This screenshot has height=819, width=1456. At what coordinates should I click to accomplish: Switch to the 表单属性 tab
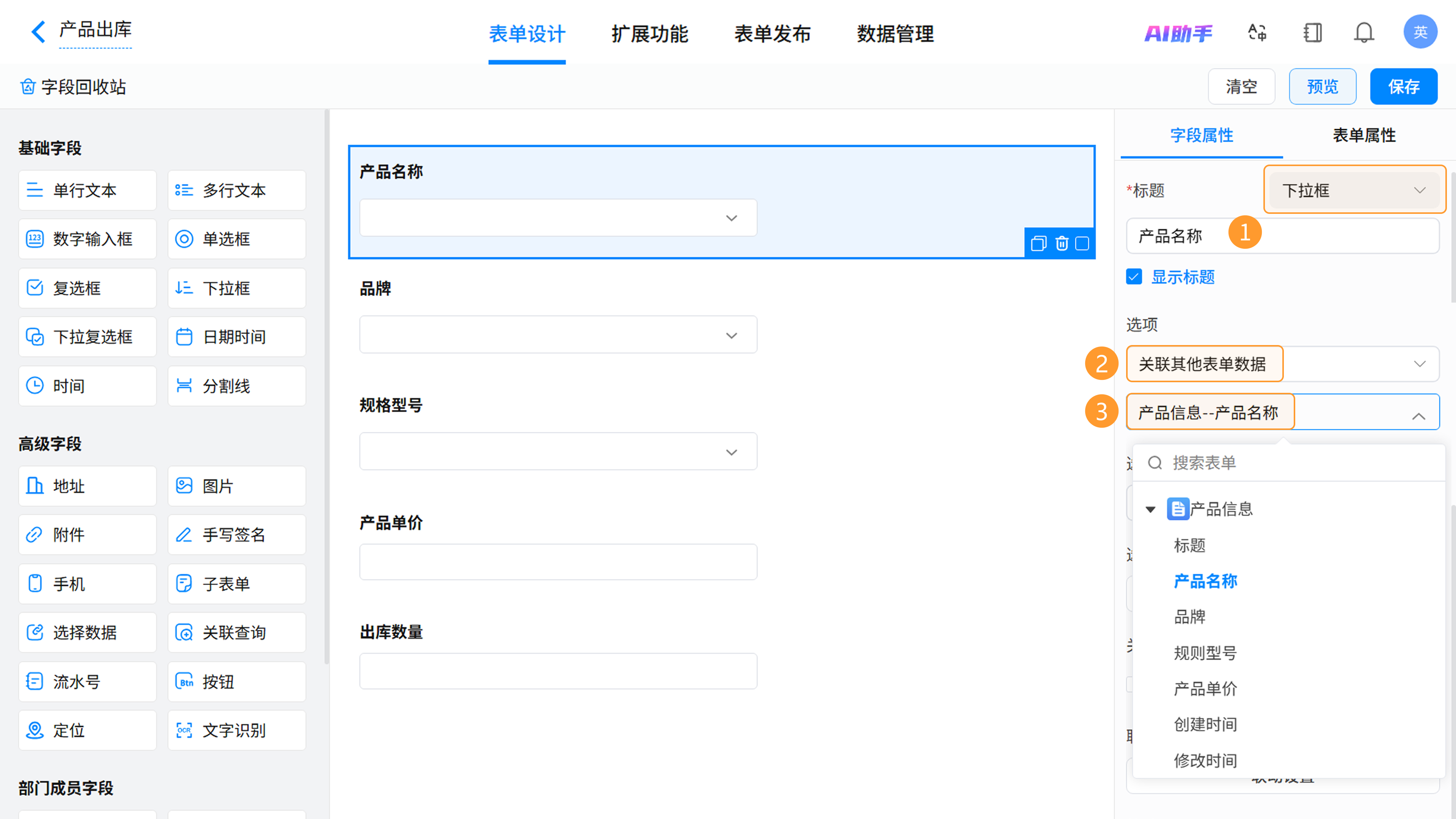[1364, 136]
